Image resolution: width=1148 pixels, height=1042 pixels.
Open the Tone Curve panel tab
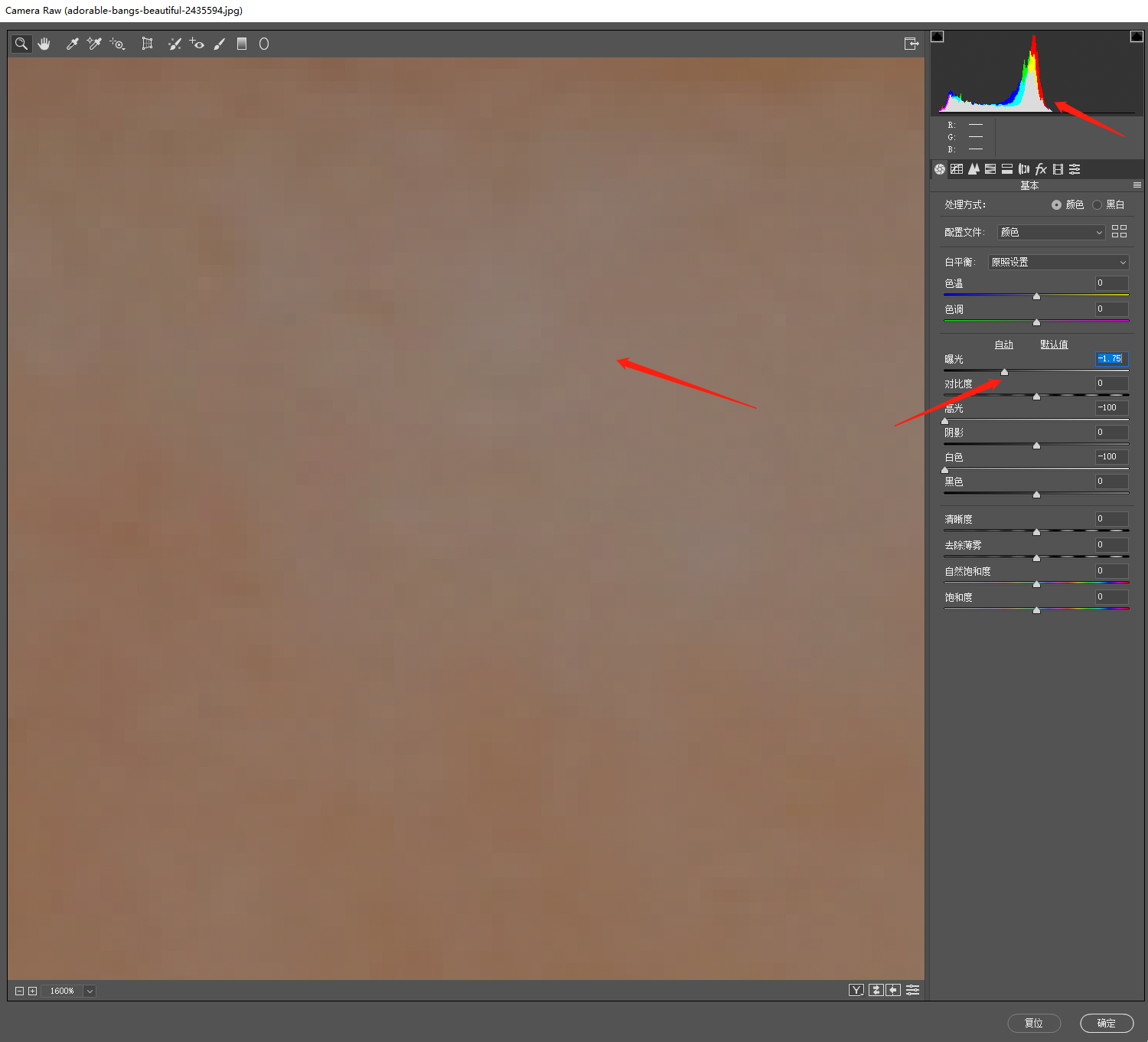(957, 169)
